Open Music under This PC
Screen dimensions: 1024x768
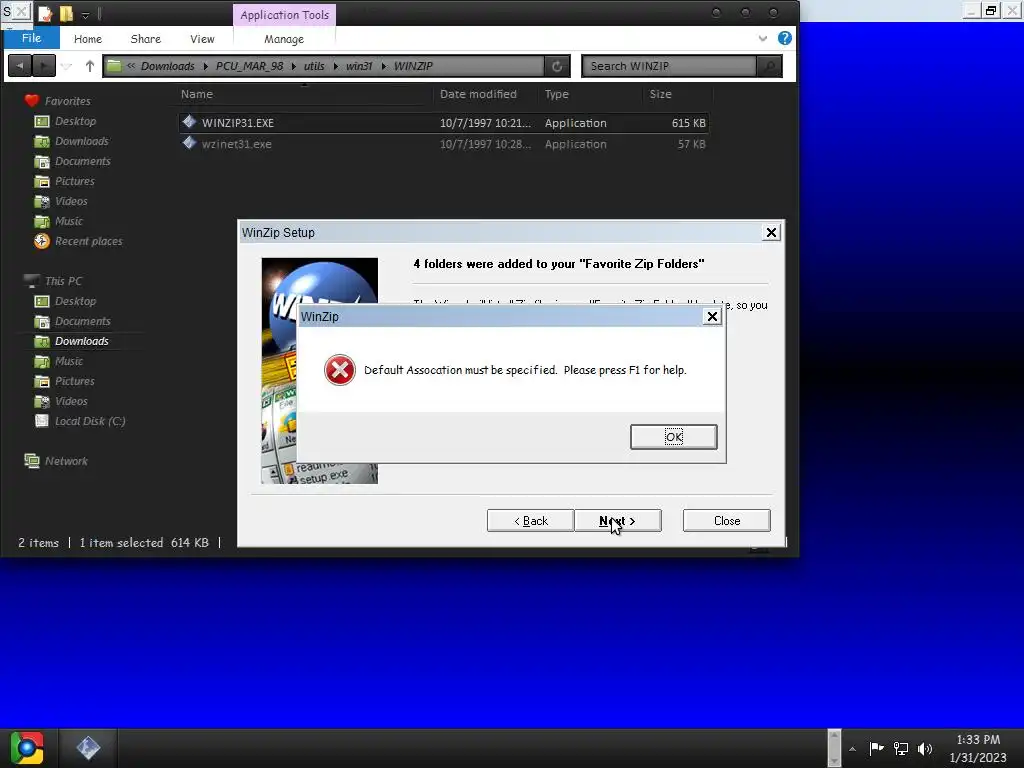pos(69,361)
